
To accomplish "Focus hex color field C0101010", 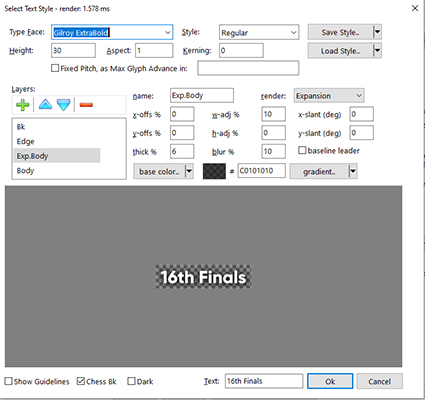I will [x=262, y=171].
